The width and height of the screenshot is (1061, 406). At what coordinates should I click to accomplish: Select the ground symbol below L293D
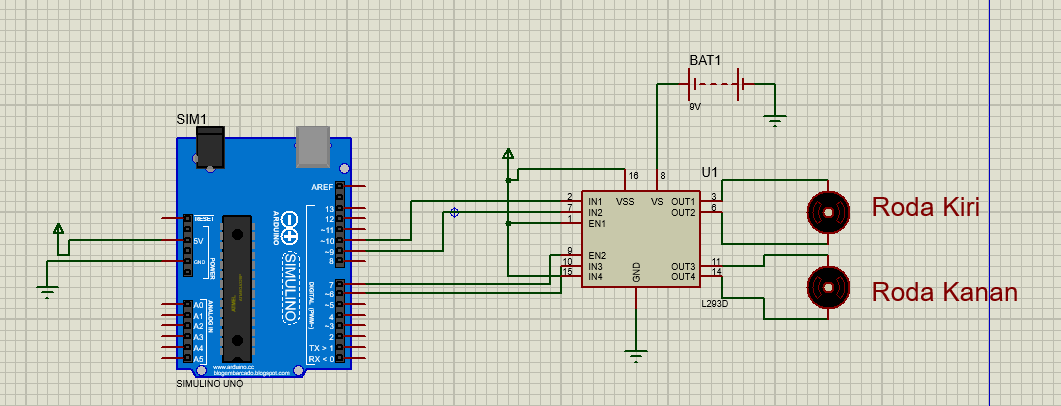pos(636,356)
